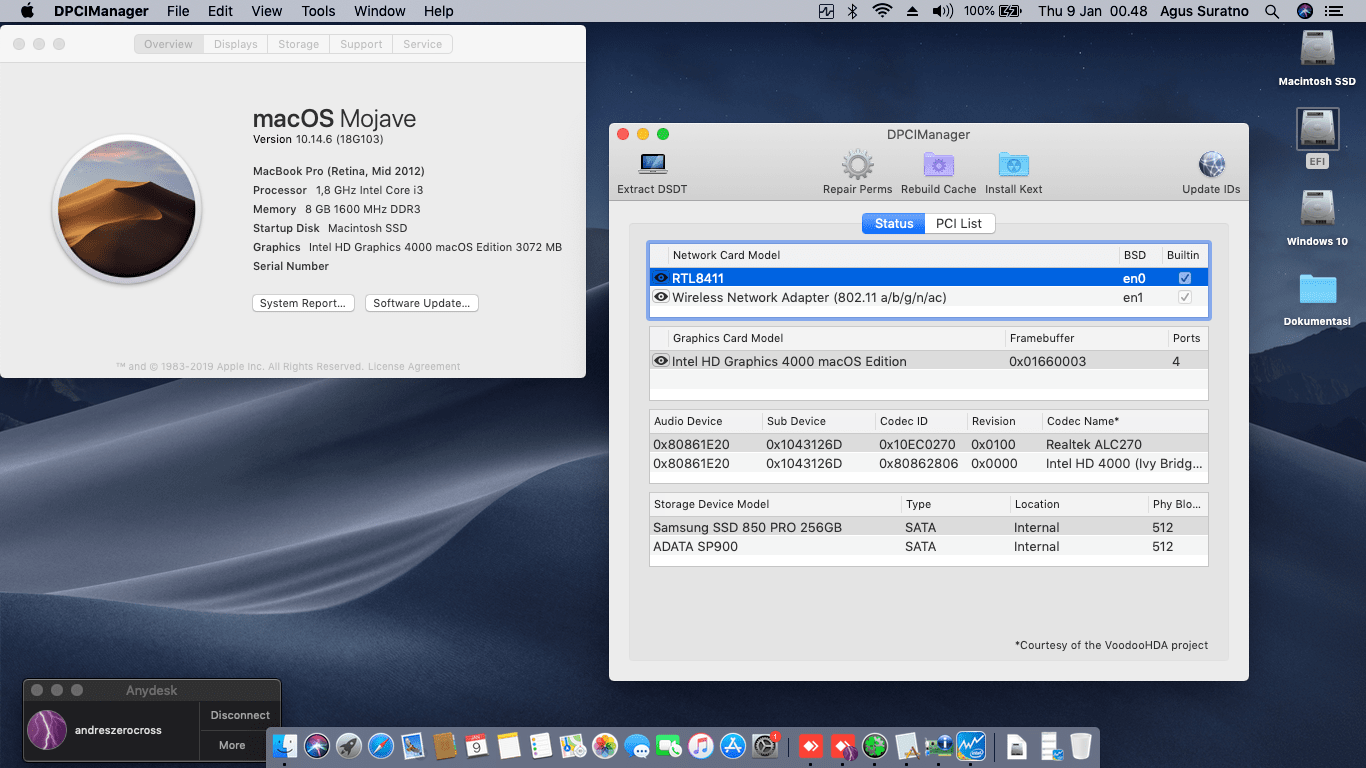Click Disconnect in the Anydesk panel
This screenshot has width=1366, height=768.
(x=240, y=714)
